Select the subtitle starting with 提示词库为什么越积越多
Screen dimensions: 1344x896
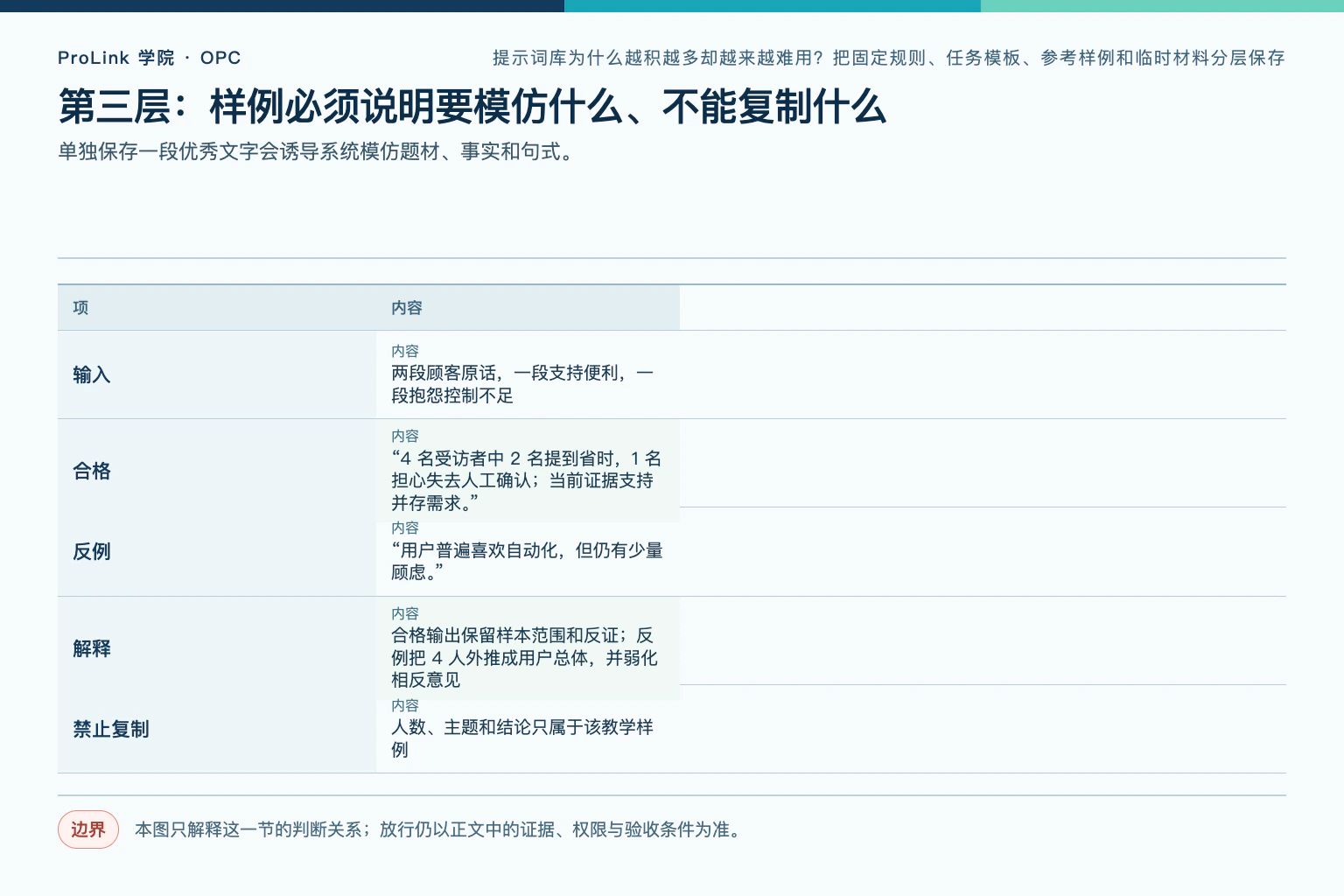click(888, 58)
